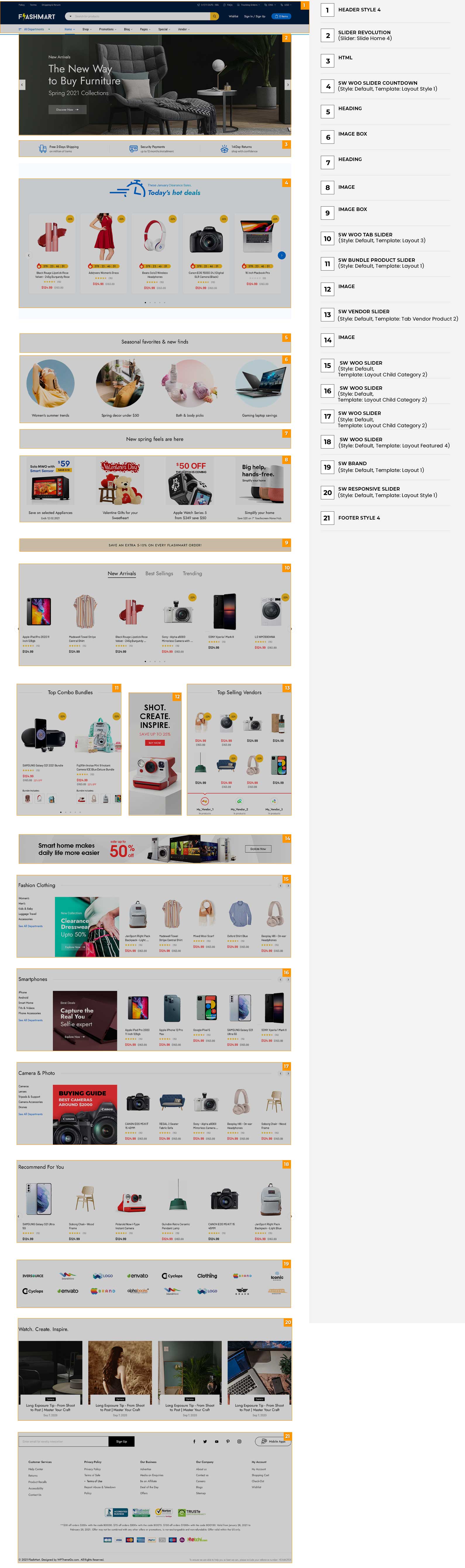Open the YouTube footer icon

click(216, 1441)
